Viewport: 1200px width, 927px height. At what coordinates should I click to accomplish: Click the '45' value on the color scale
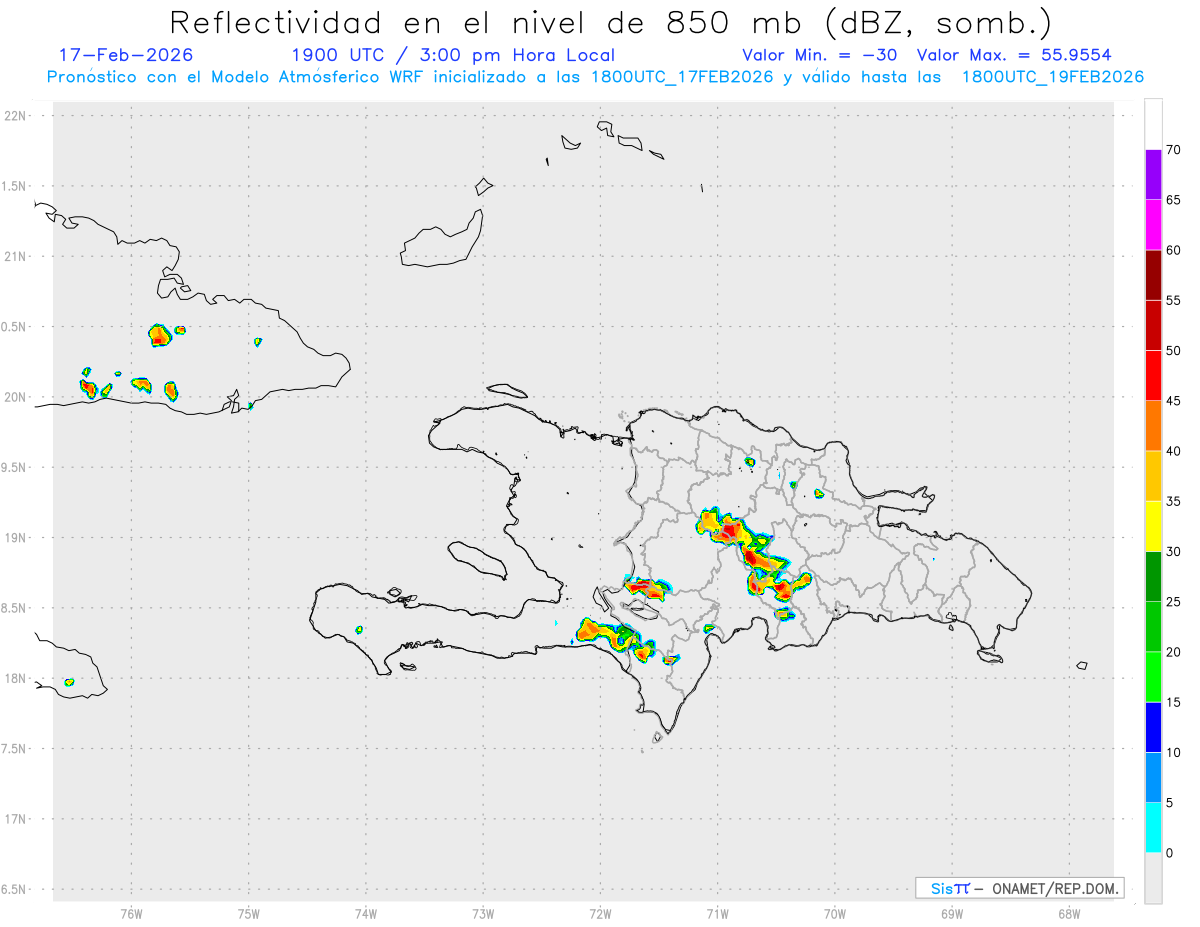(1173, 401)
